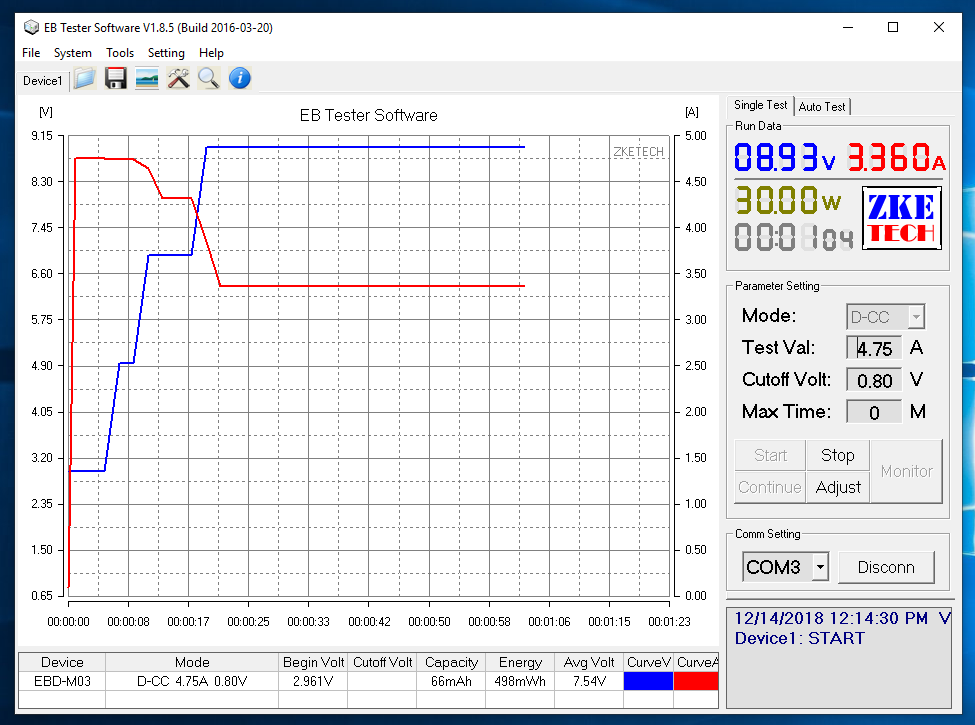
Task: Switch to the Auto Test tab
Action: [822, 106]
